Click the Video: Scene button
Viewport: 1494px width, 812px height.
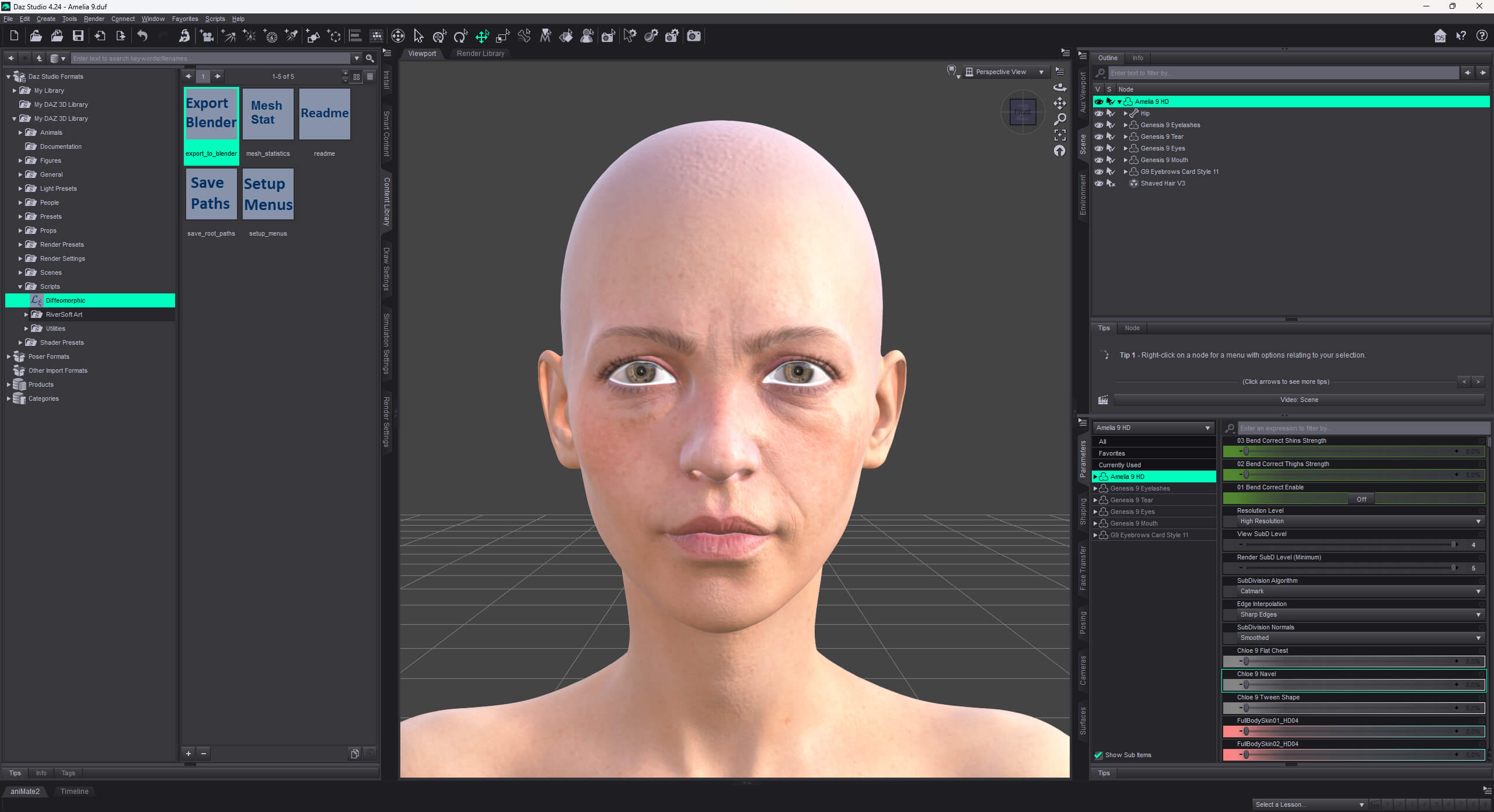(1299, 400)
